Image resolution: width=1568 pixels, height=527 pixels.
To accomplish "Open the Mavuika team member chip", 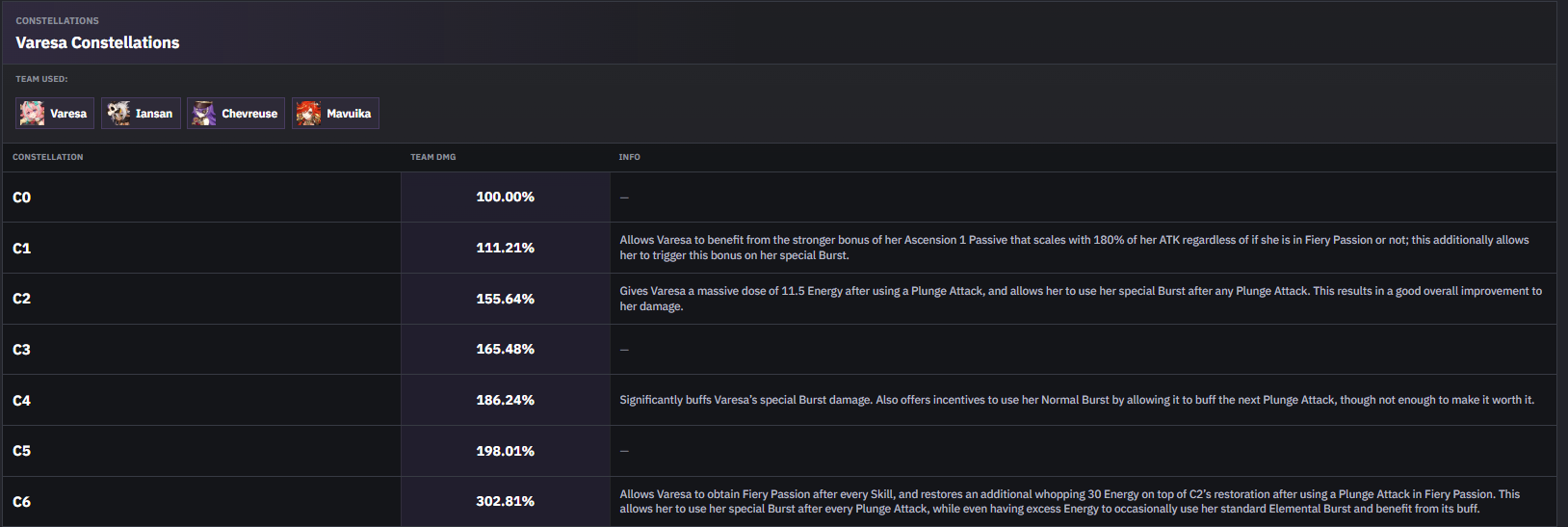I will pos(335,114).
